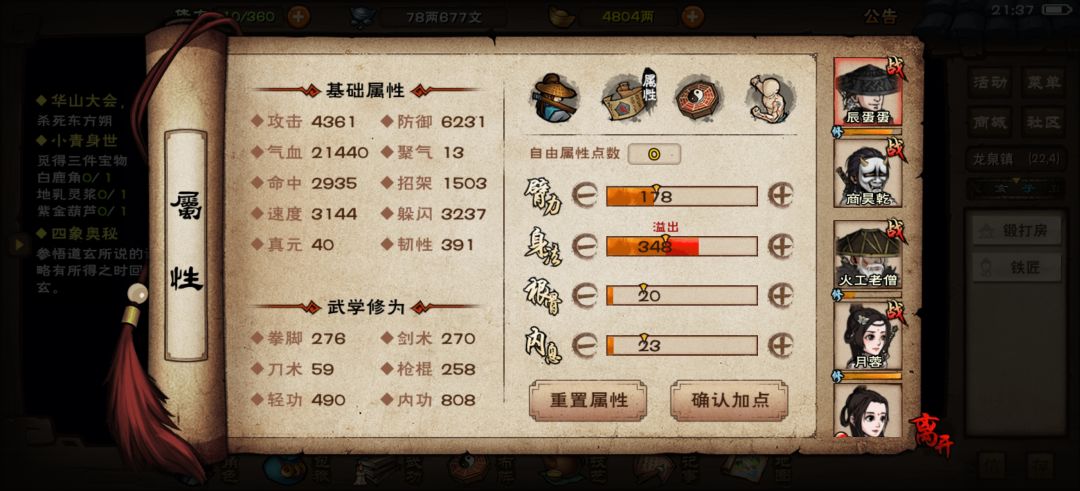Open the bagua yin-yang tab icon
Screen dimensions: 1080x491
(698, 98)
